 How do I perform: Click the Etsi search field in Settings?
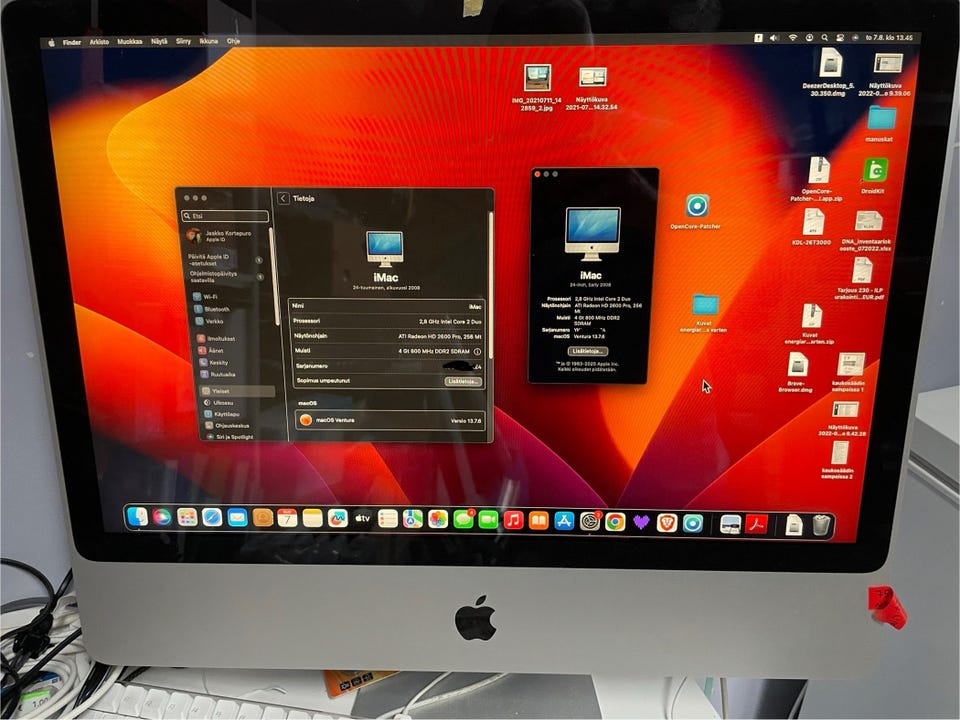pos(225,216)
